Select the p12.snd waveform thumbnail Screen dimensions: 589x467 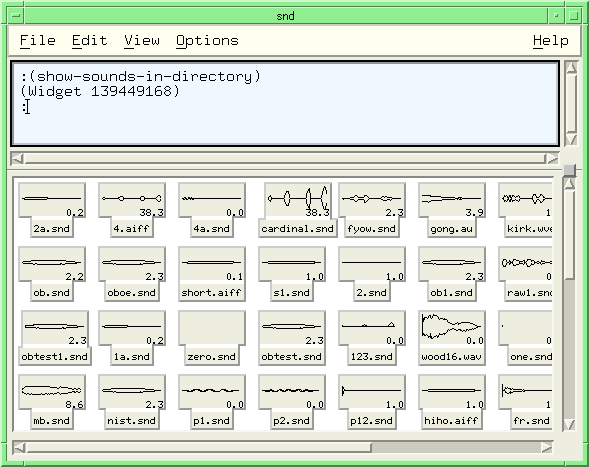click(372, 392)
